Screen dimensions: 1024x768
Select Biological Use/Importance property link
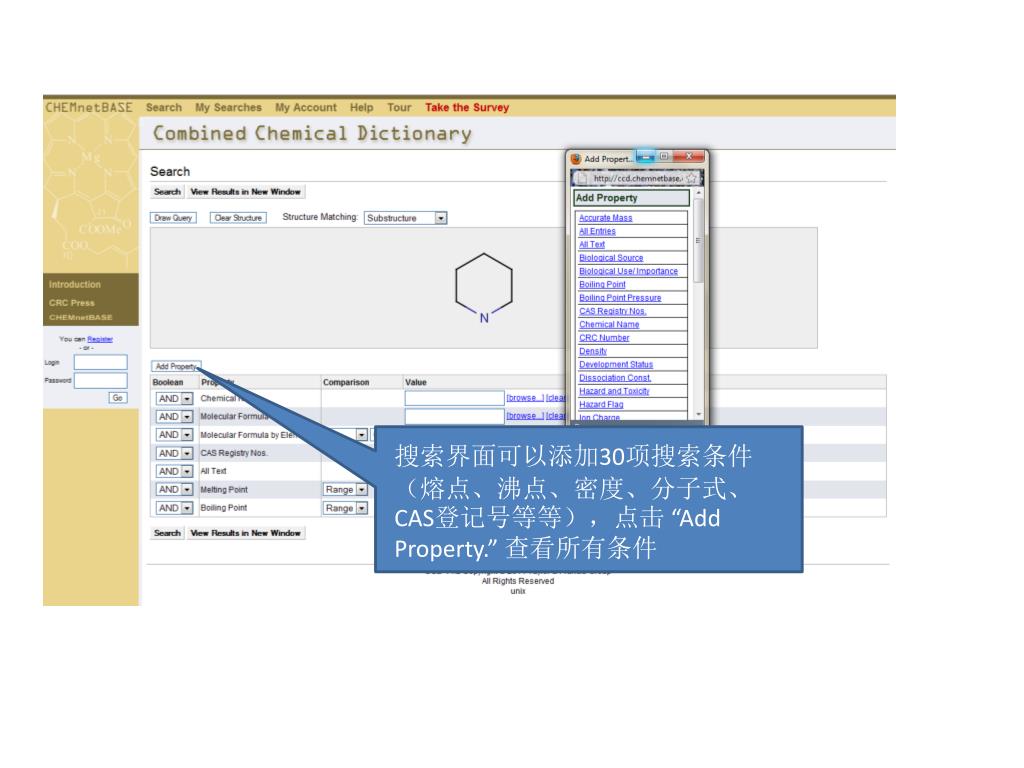click(x=628, y=271)
